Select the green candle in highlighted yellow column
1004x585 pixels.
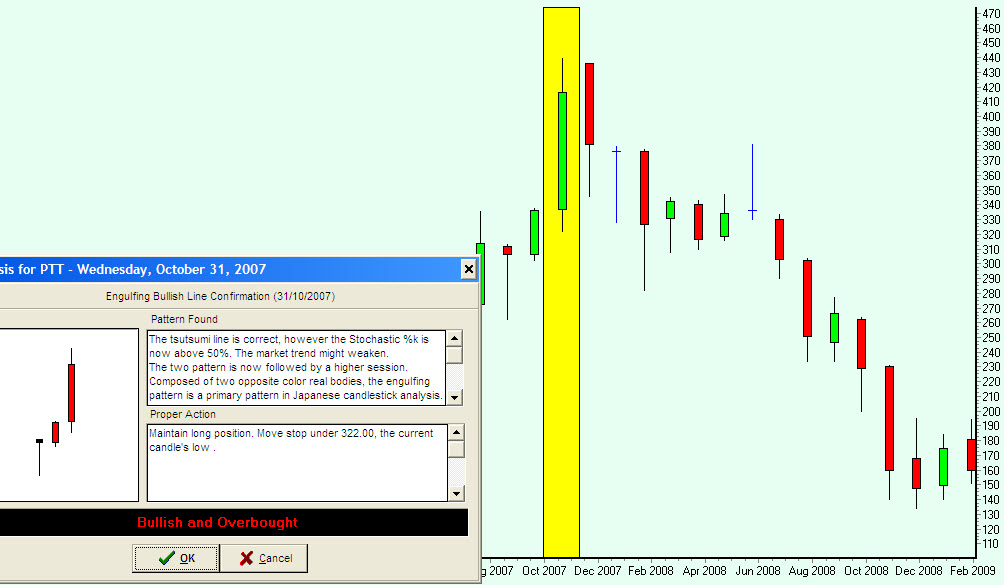[562, 151]
